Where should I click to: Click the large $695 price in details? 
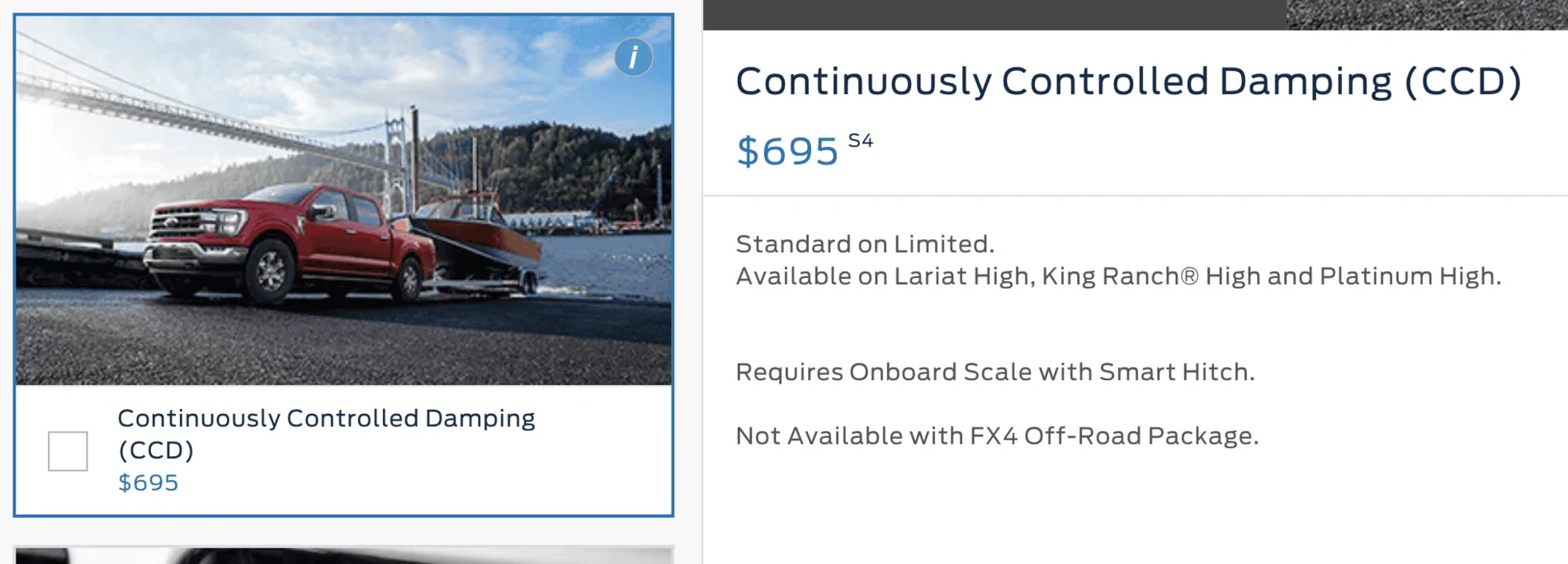[786, 152]
